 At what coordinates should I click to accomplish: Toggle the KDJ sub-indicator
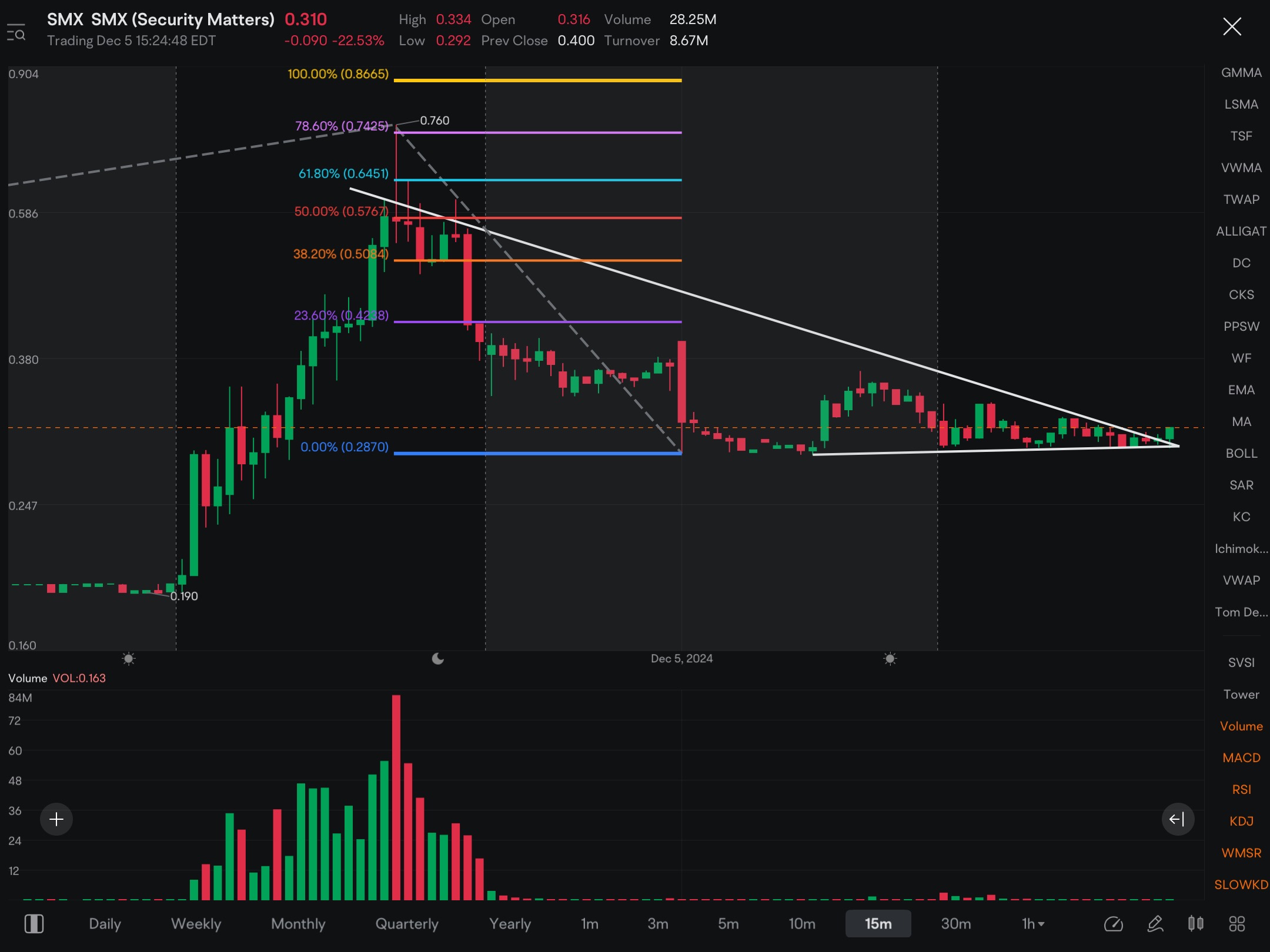(1241, 822)
